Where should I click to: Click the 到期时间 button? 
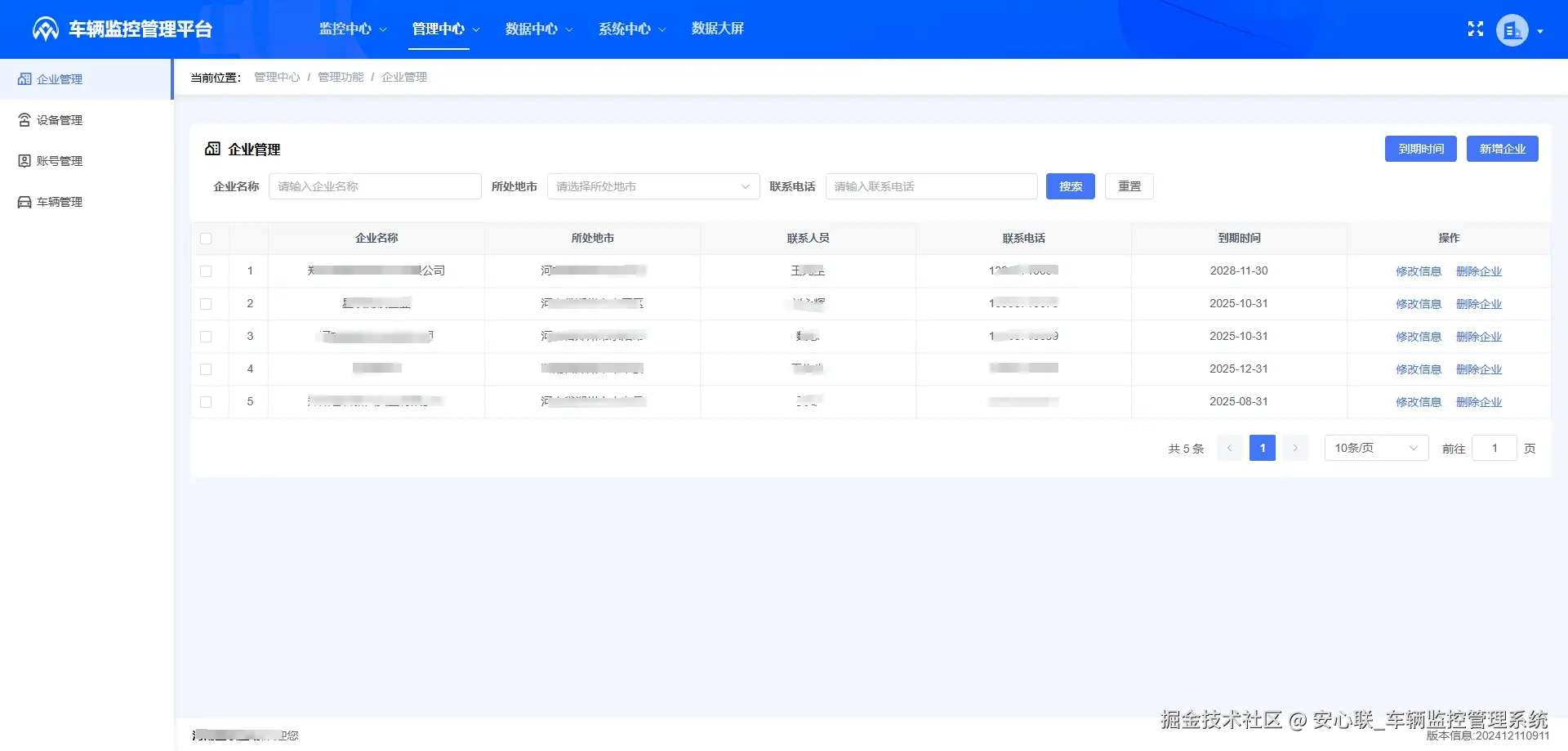(x=1421, y=149)
